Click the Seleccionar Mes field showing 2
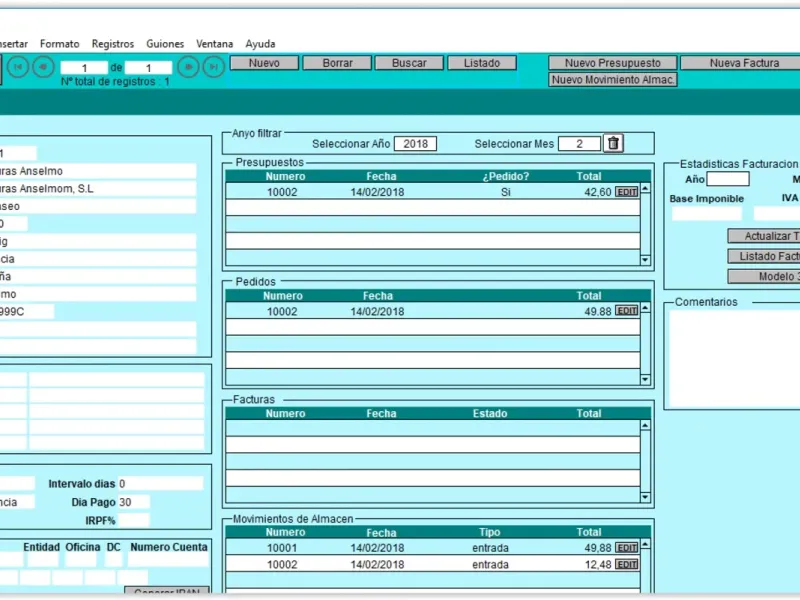Image resolution: width=800 pixels, height=600 pixels. (x=580, y=144)
